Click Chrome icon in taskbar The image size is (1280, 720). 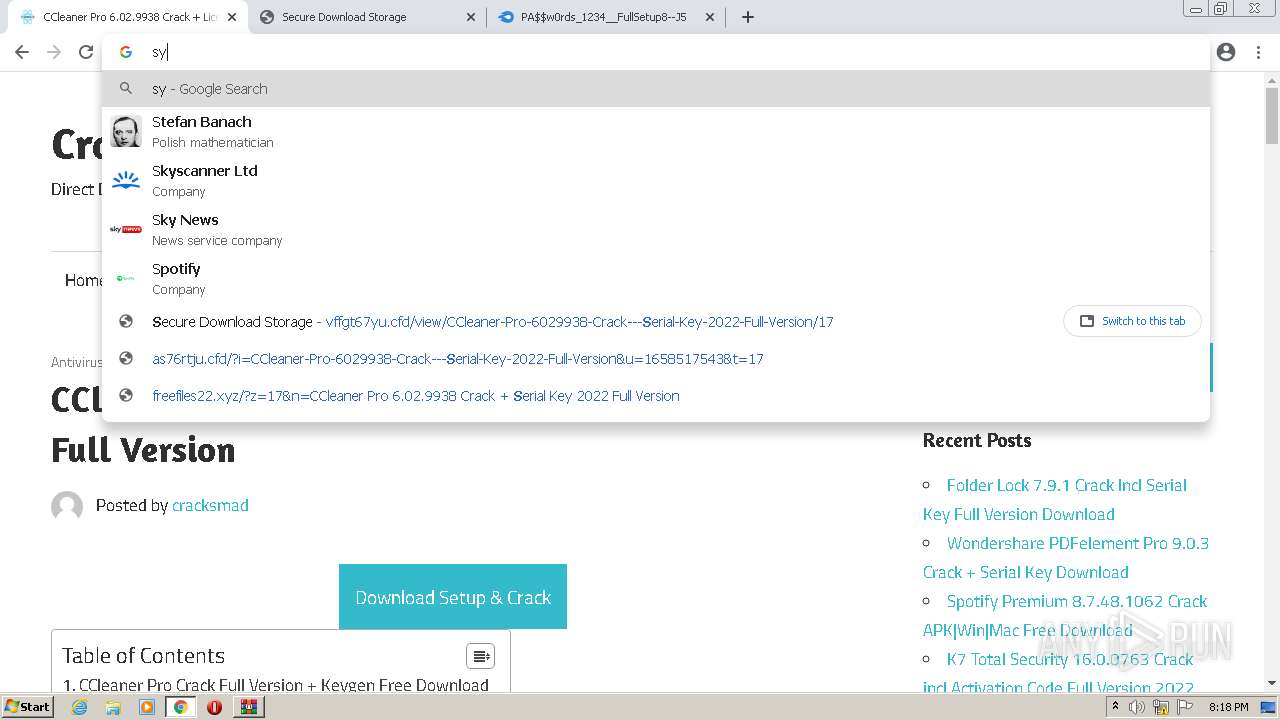click(x=180, y=707)
